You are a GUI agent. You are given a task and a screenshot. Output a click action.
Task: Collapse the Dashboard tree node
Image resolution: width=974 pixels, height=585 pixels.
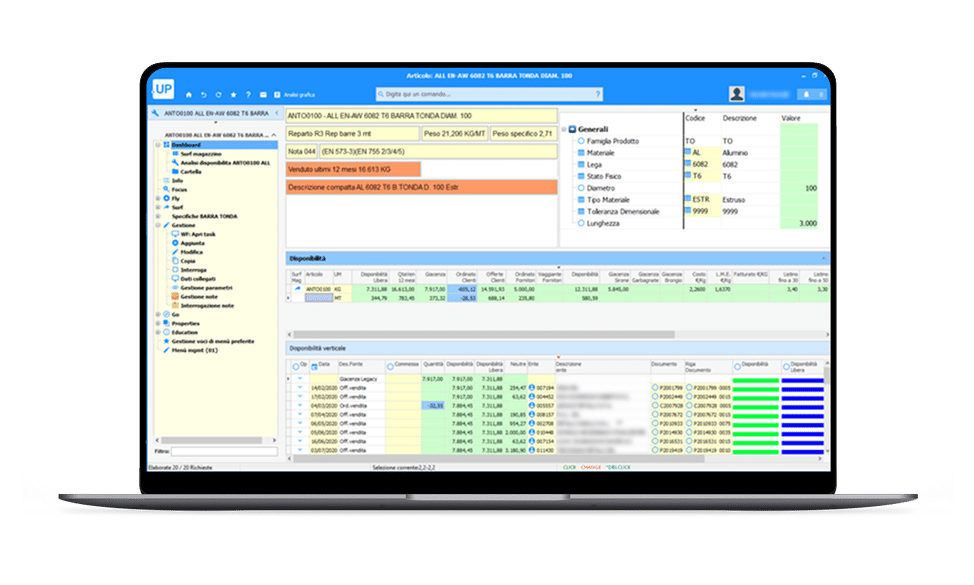(x=159, y=145)
